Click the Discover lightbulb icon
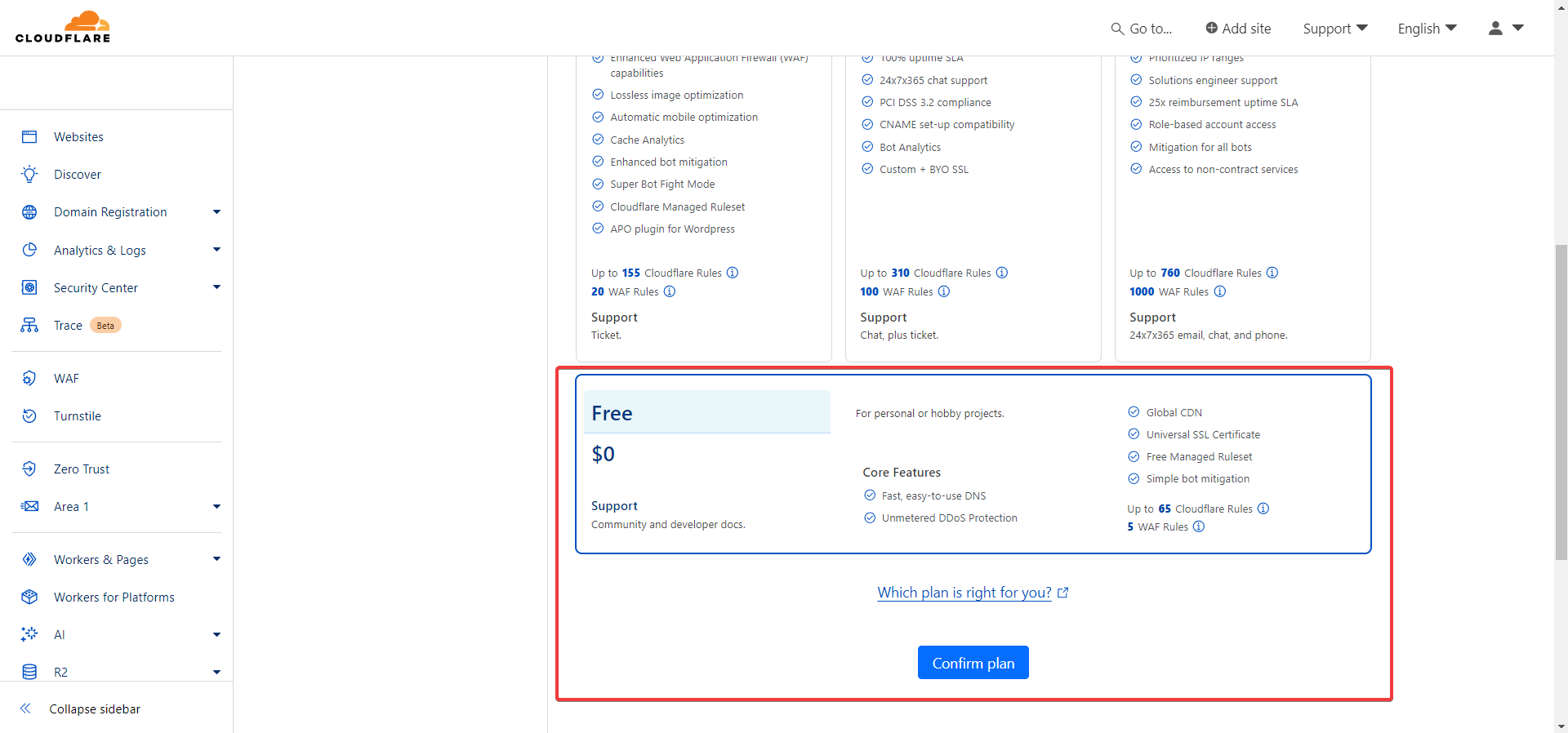The image size is (1568, 733). [x=29, y=174]
